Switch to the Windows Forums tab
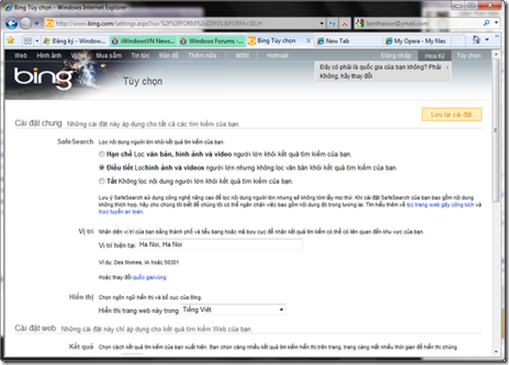This screenshot has width=509, height=365. pyautogui.click(x=212, y=41)
